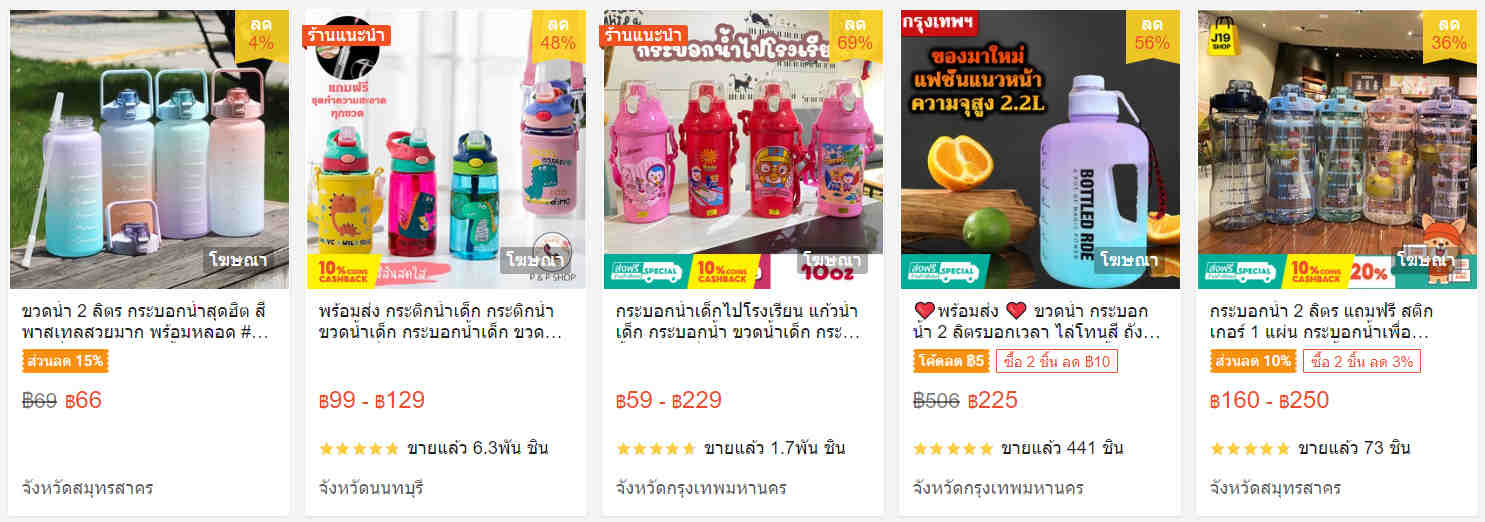The height and width of the screenshot is (522, 1485).
Task: Open the dinosaur kids bottle product image
Action: pyautogui.click(x=446, y=150)
